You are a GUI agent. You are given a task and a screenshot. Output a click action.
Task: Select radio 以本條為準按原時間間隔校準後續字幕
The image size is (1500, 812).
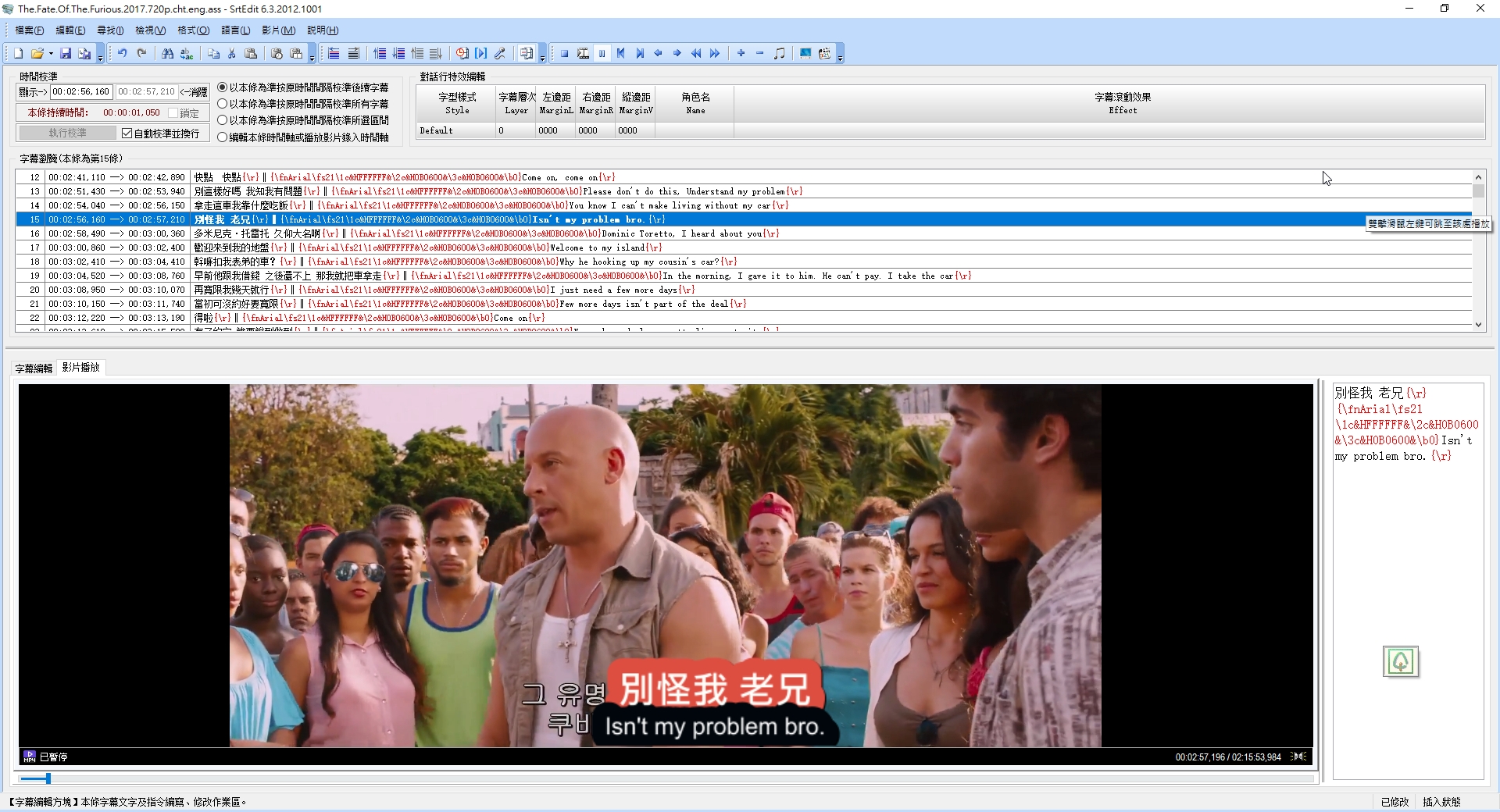222,87
